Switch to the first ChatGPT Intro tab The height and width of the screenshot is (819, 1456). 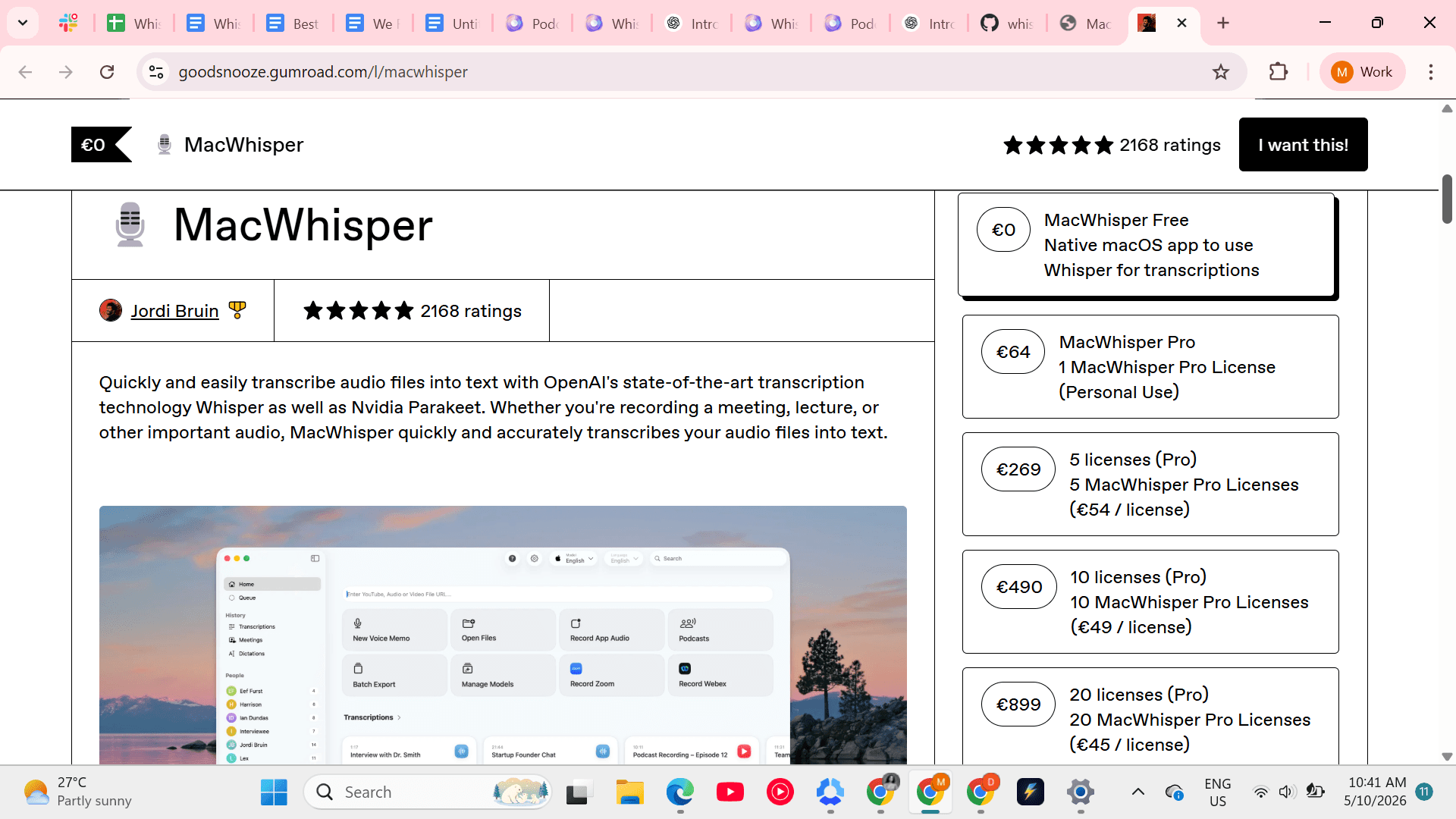692,24
